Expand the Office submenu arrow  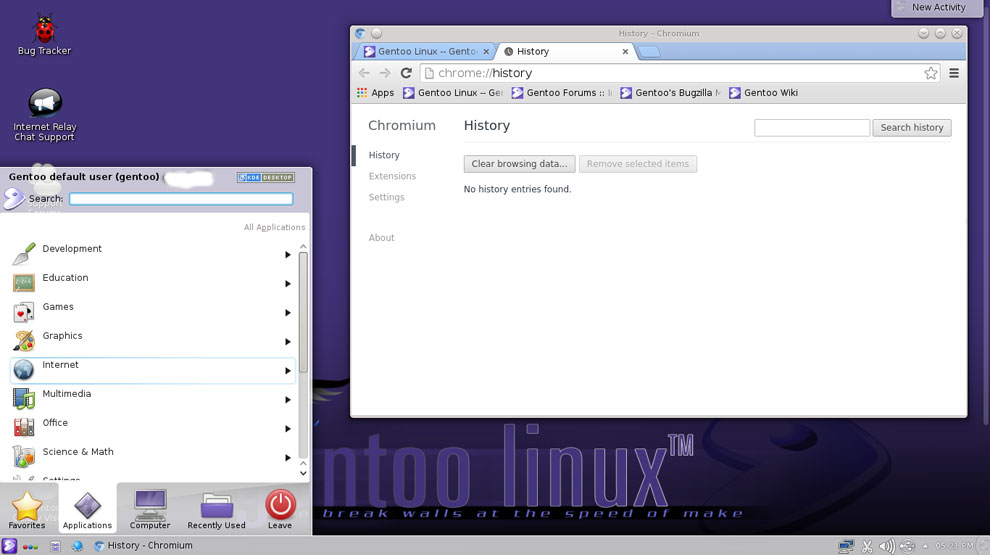tap(288, 429)
